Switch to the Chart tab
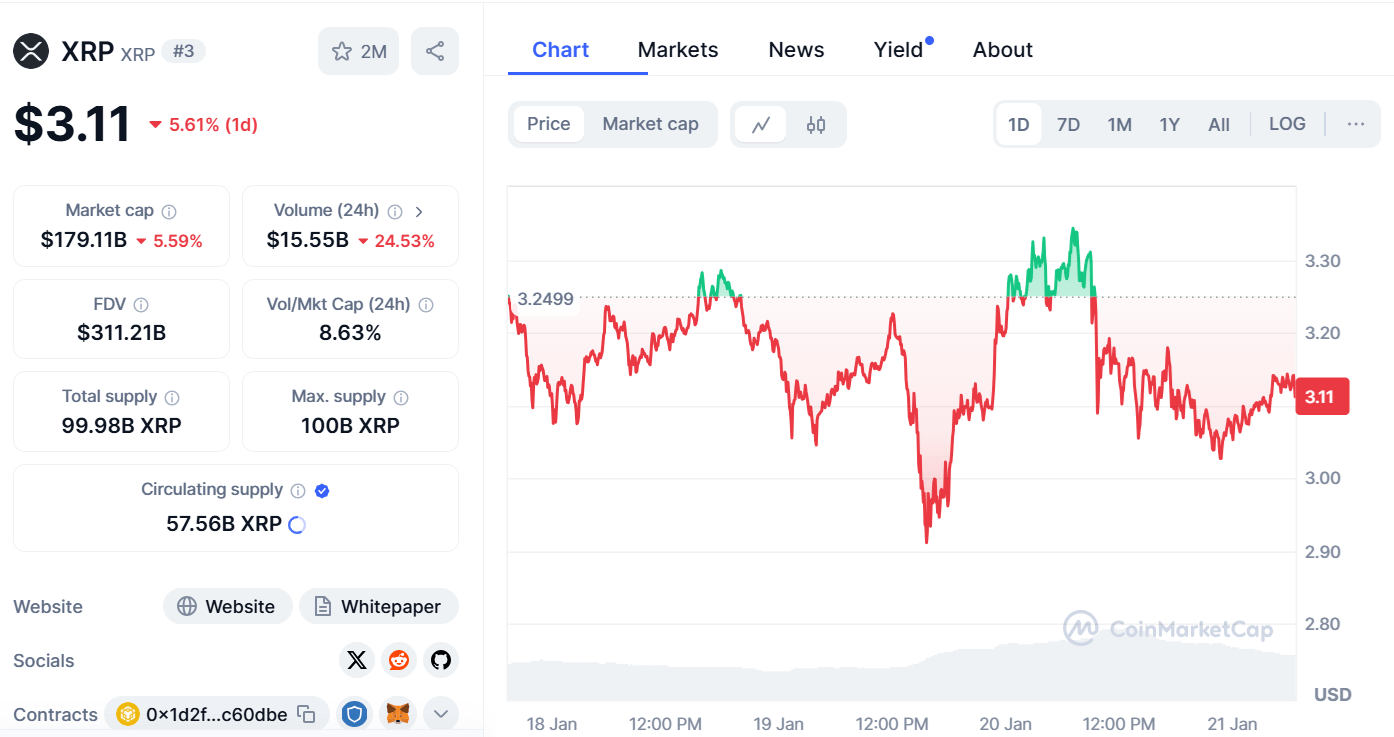The image size is (1394, 737). (x=561, y=50)
